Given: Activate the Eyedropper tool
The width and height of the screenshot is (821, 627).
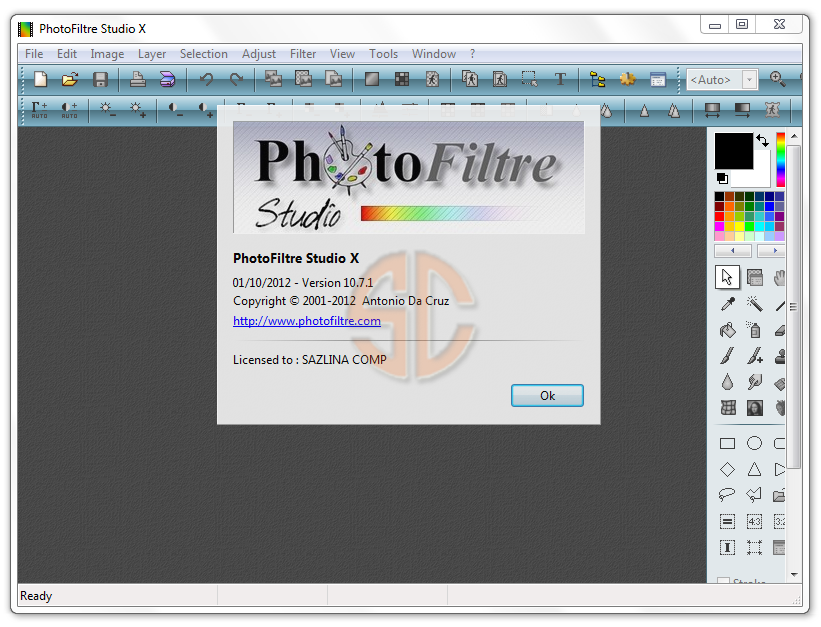Looking at the screenshot, I should pyautogui.click(x=729, y=303).
